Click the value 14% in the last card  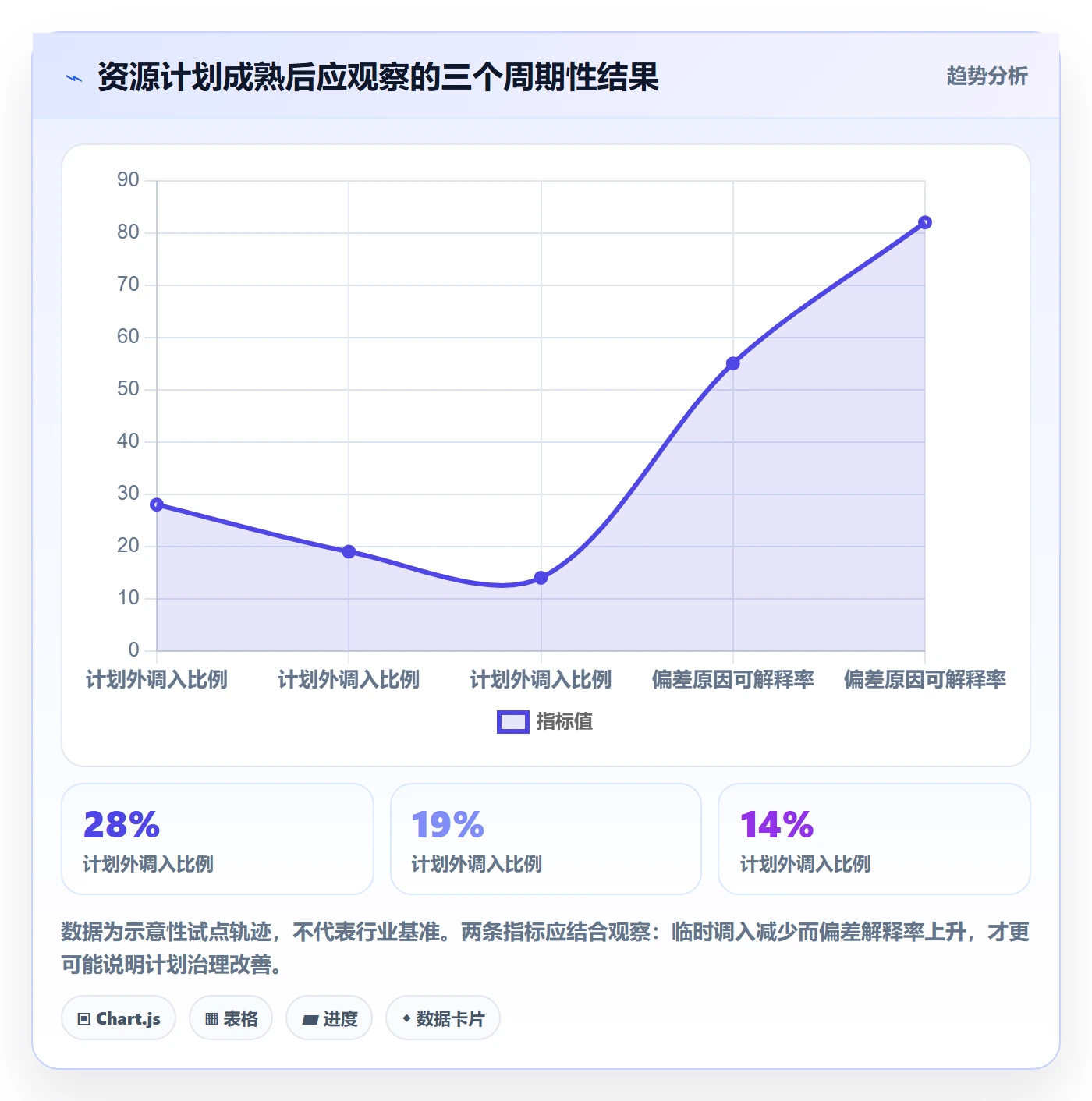777,825
